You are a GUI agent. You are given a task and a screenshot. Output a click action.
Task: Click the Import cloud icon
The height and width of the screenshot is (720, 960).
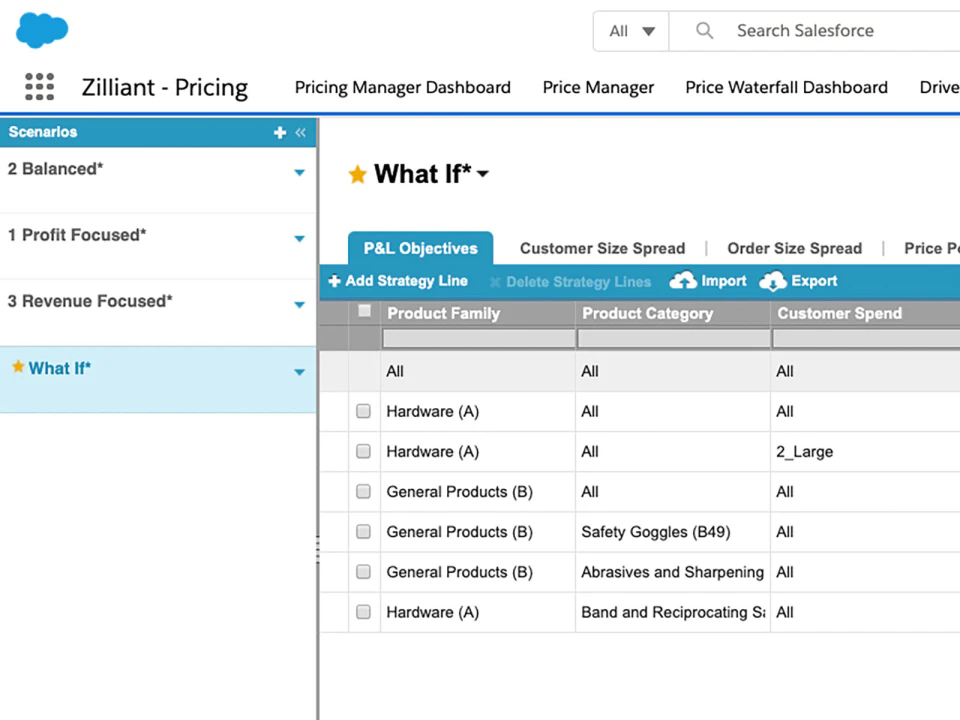(684, 281)
